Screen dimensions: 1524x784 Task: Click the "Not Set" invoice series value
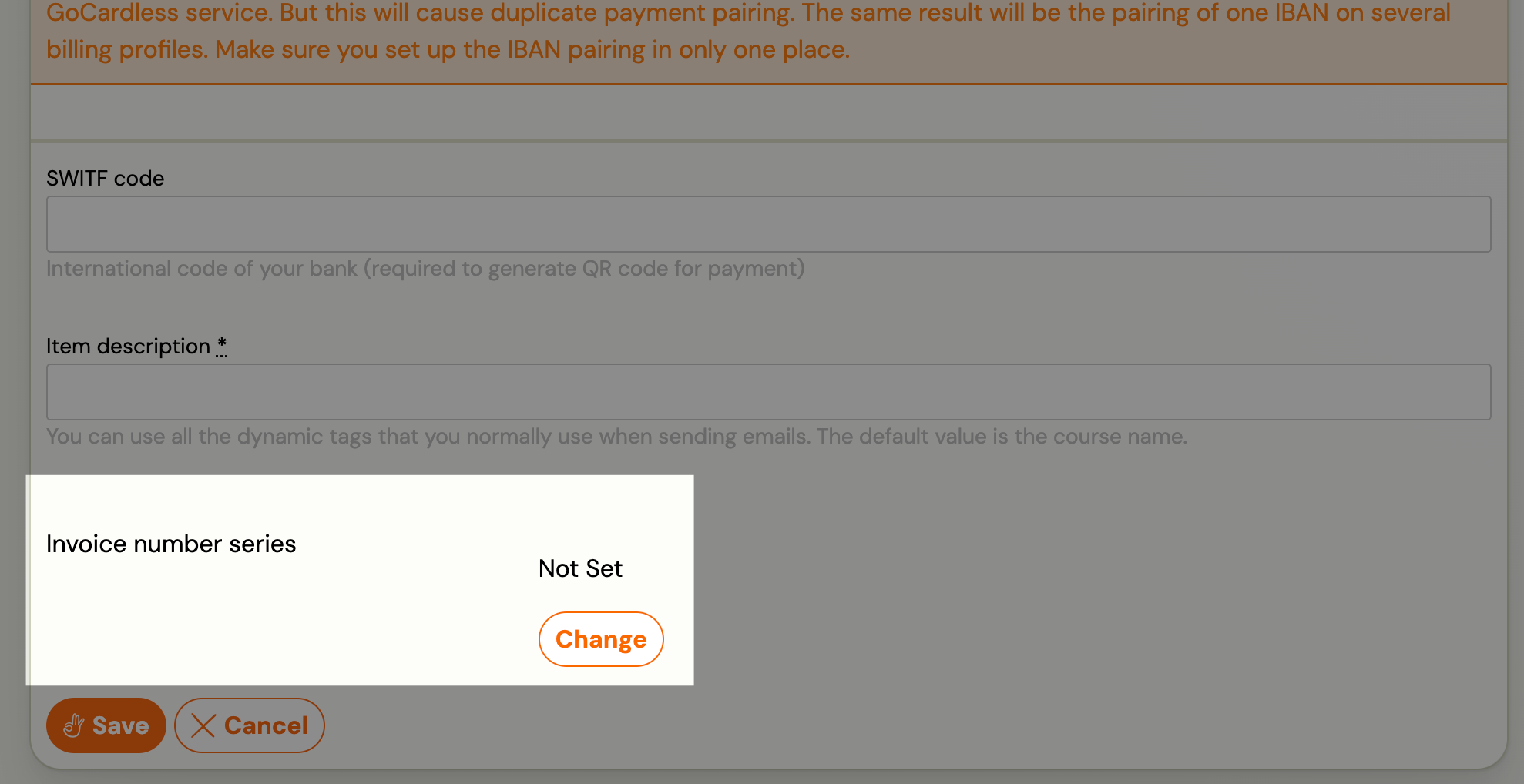click(580, 568)
